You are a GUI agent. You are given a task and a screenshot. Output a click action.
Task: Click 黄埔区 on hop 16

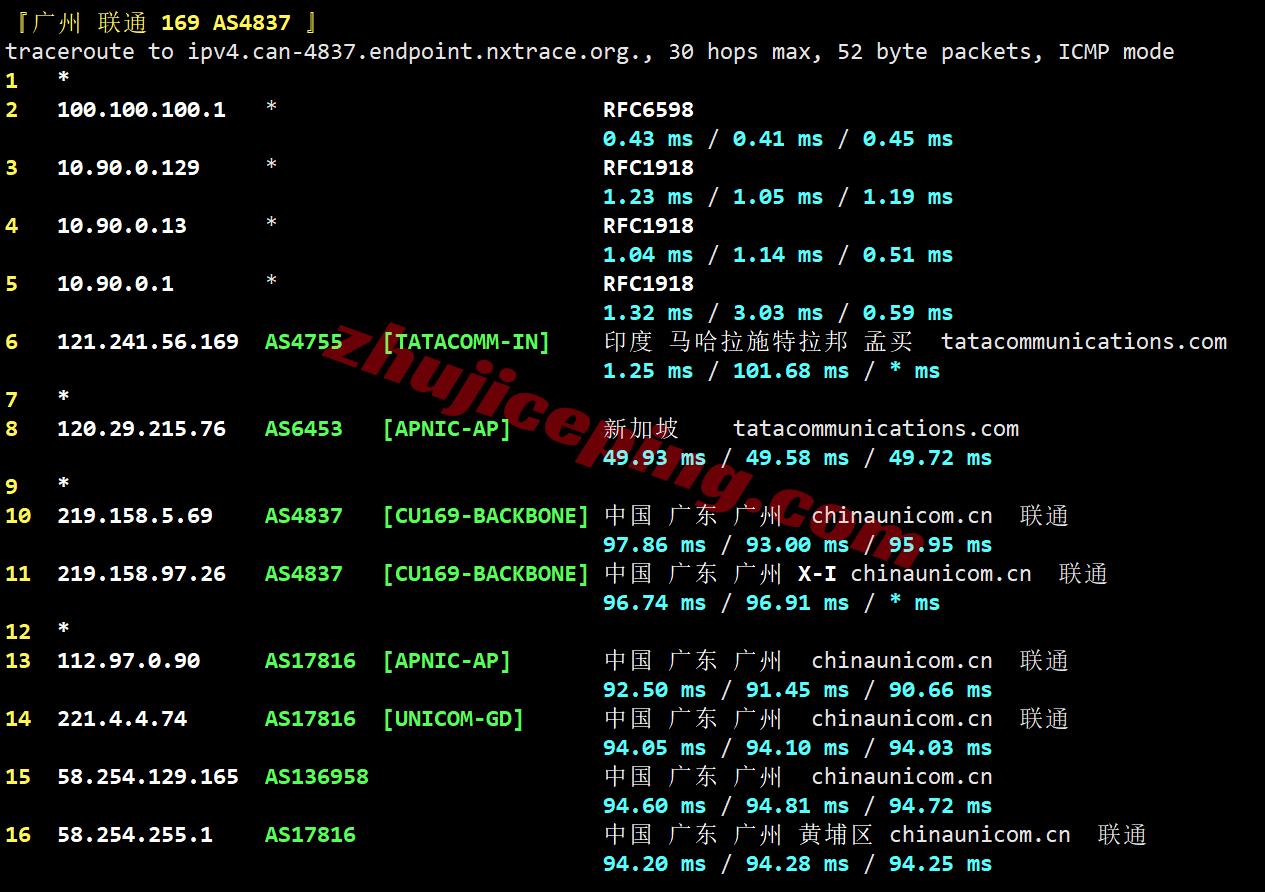coord(837,835)
